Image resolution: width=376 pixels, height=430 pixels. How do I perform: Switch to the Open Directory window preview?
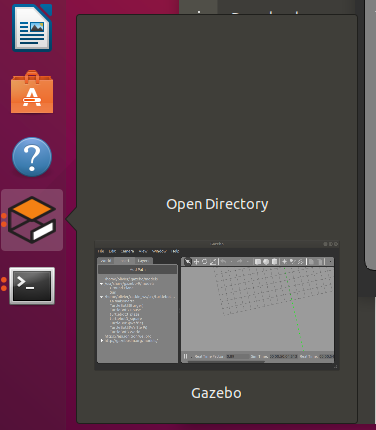pos(217,204)
